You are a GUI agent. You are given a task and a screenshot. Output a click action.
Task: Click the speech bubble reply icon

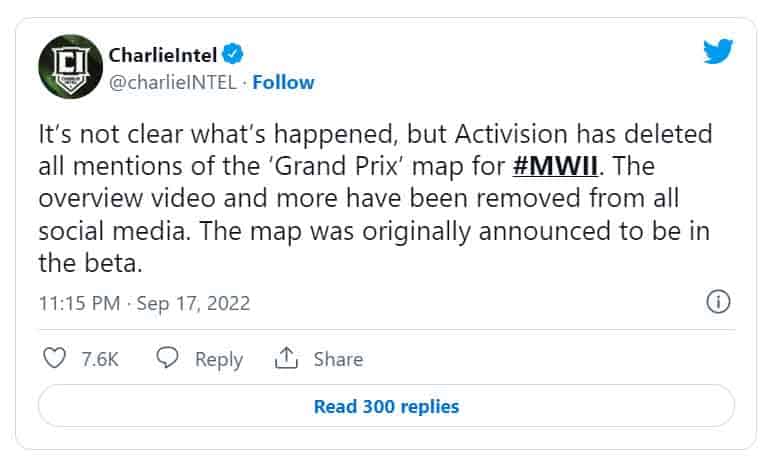pyautogui.click(x=167, y=357)
